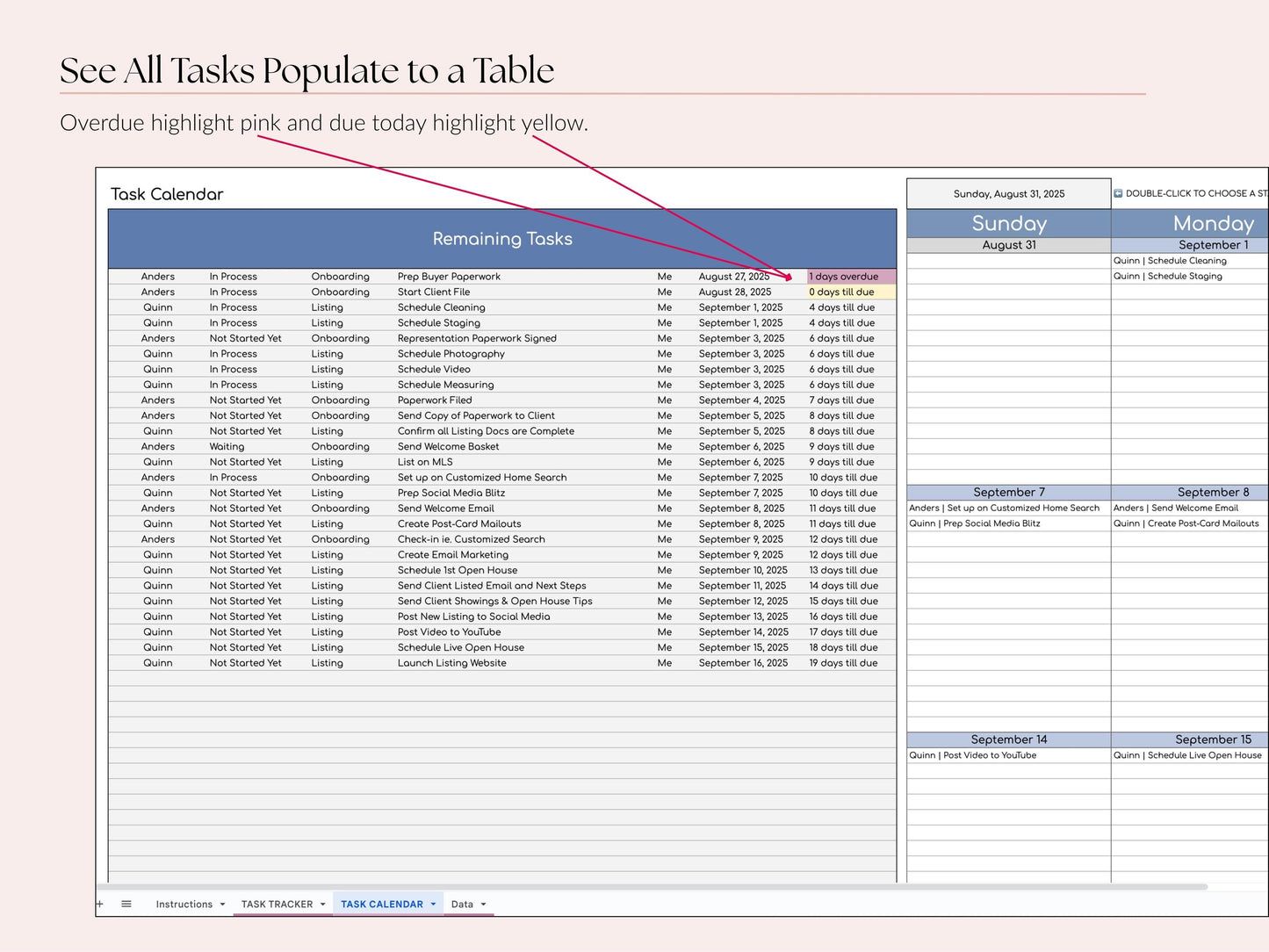Image resolution: width=1269 pixels, height=952 pixels.
Task: Click the 'September 7' calendar date header
Action: (x=1009, y=493)
